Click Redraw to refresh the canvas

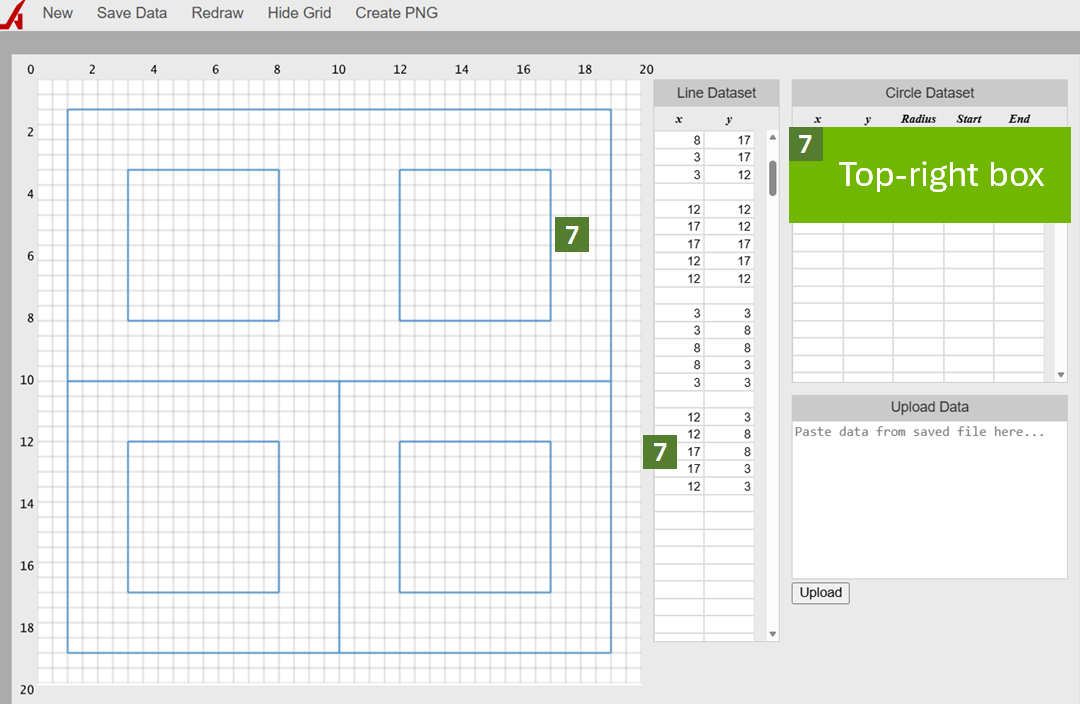click(x=217, y=13)
